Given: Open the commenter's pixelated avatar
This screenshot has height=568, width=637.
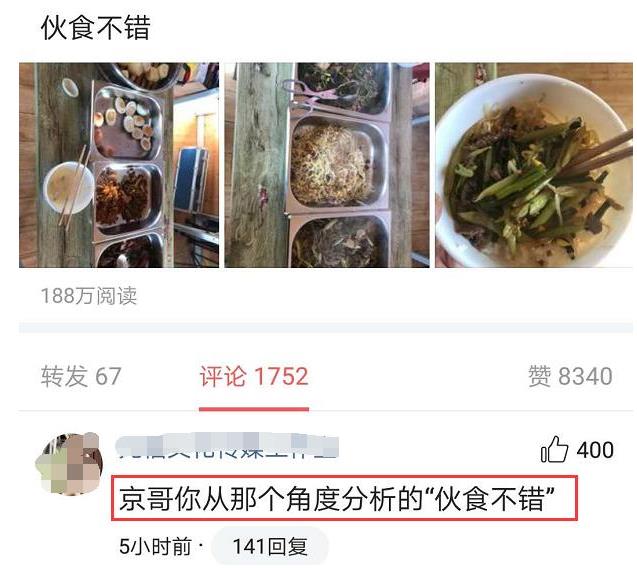Looking at the screenshot, I should click(69, 464).
